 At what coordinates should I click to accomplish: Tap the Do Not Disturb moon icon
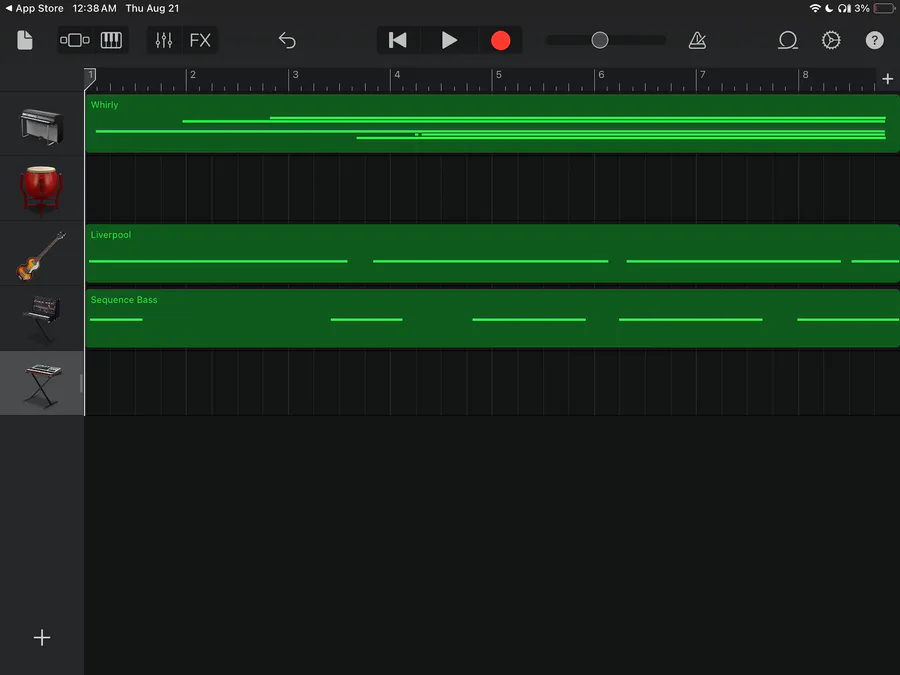click(829, 9)
